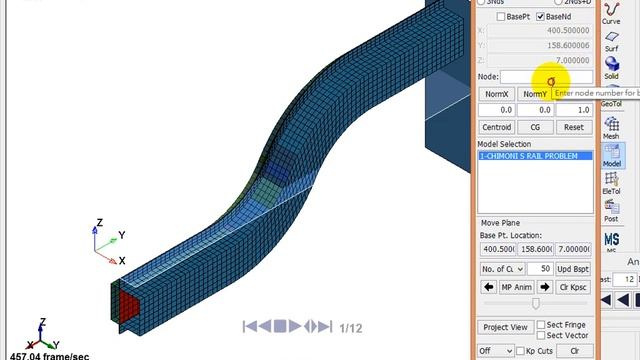Click the Move Plane slider handle

(x=536, y=303)
